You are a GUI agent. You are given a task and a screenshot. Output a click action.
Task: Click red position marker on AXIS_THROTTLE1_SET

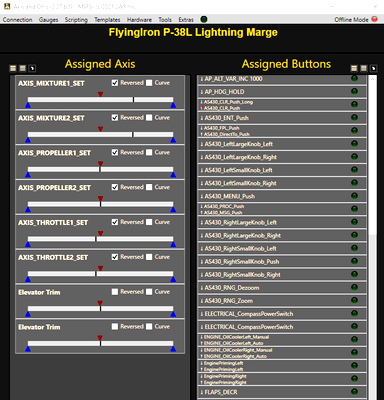100,233
